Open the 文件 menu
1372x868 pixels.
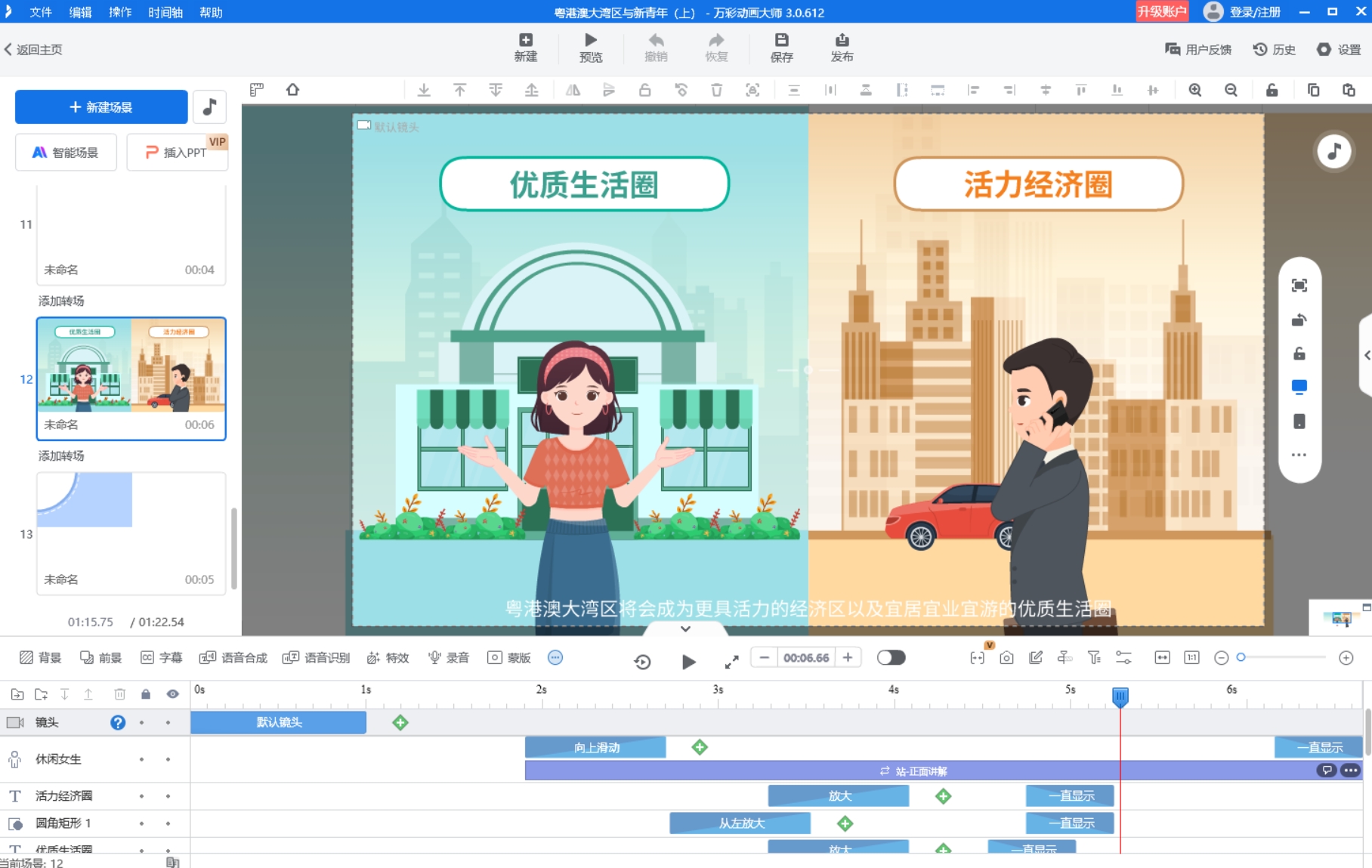click(x=41, y=12)
